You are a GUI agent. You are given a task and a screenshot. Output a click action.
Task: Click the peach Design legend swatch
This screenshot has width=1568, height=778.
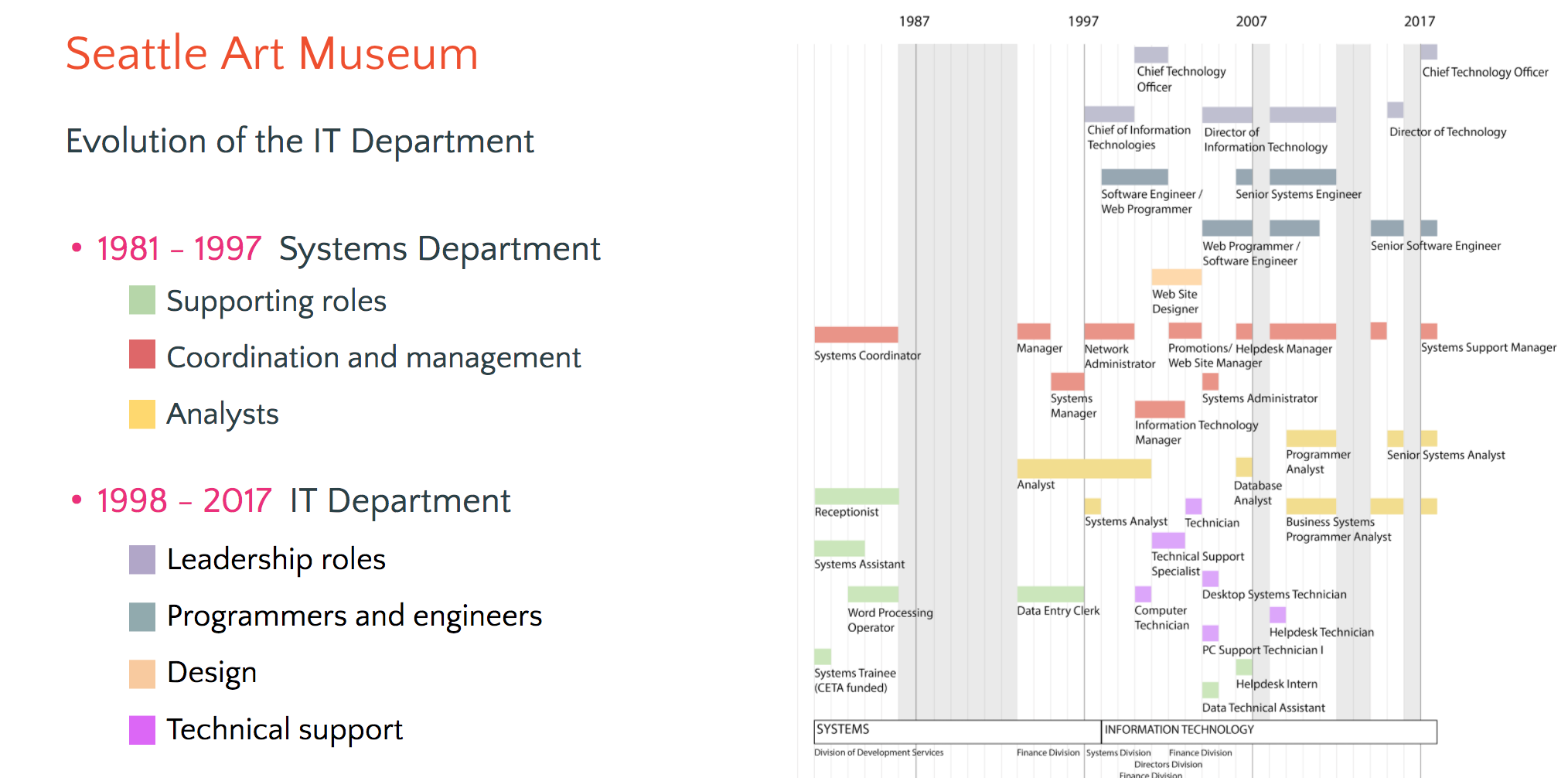coord(142,674)
